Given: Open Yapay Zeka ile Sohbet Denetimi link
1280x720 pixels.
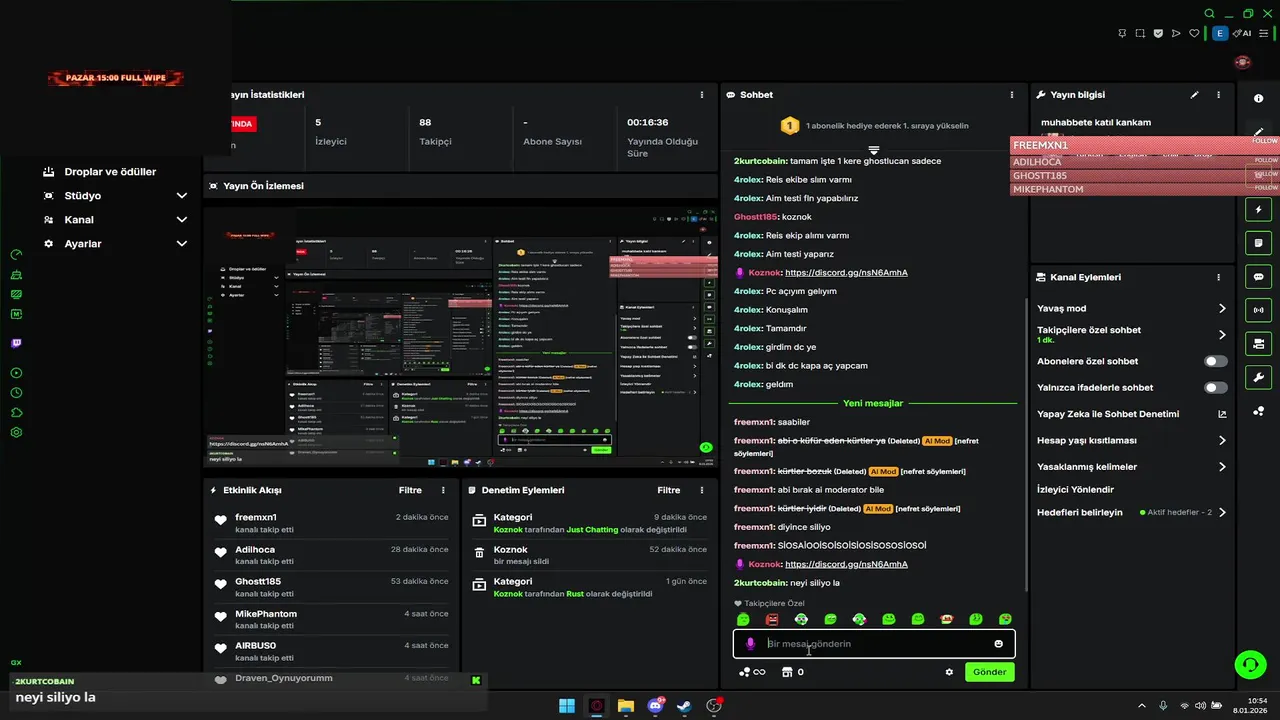Looking at the screenshot, I should [1108, 414].
